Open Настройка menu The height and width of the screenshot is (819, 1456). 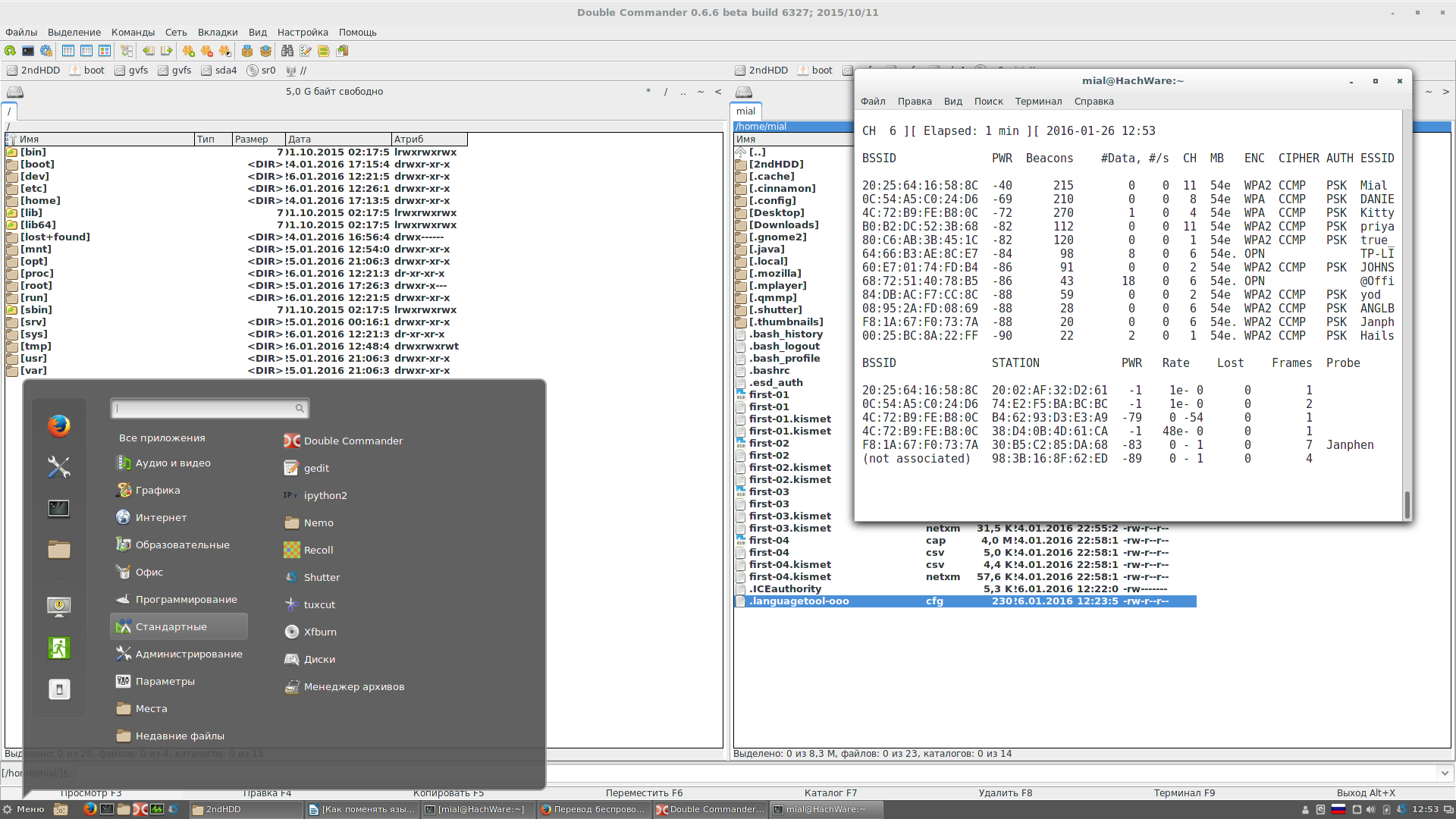[x=303, y=33]
